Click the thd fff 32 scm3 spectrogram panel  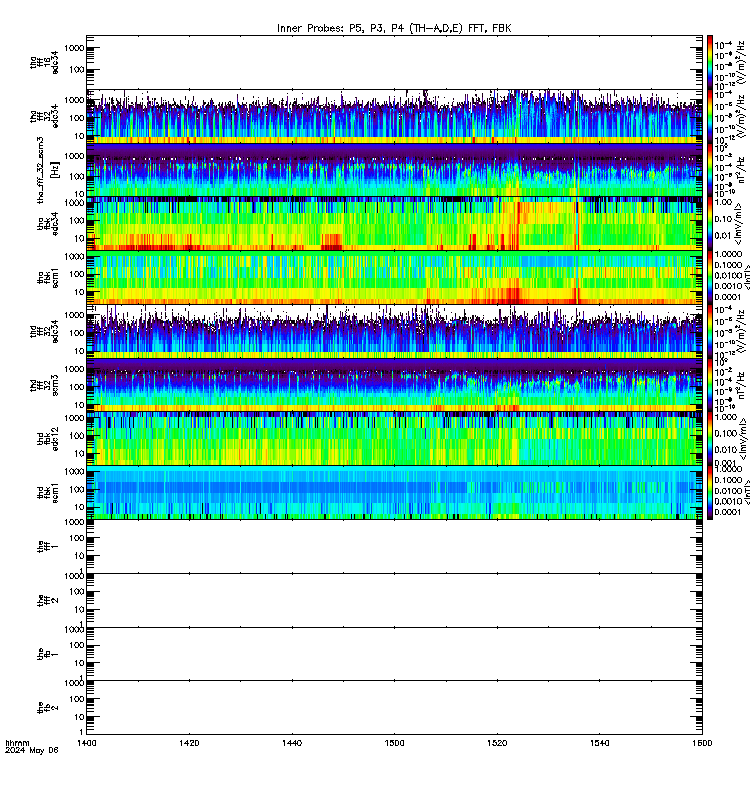(394, 385)
